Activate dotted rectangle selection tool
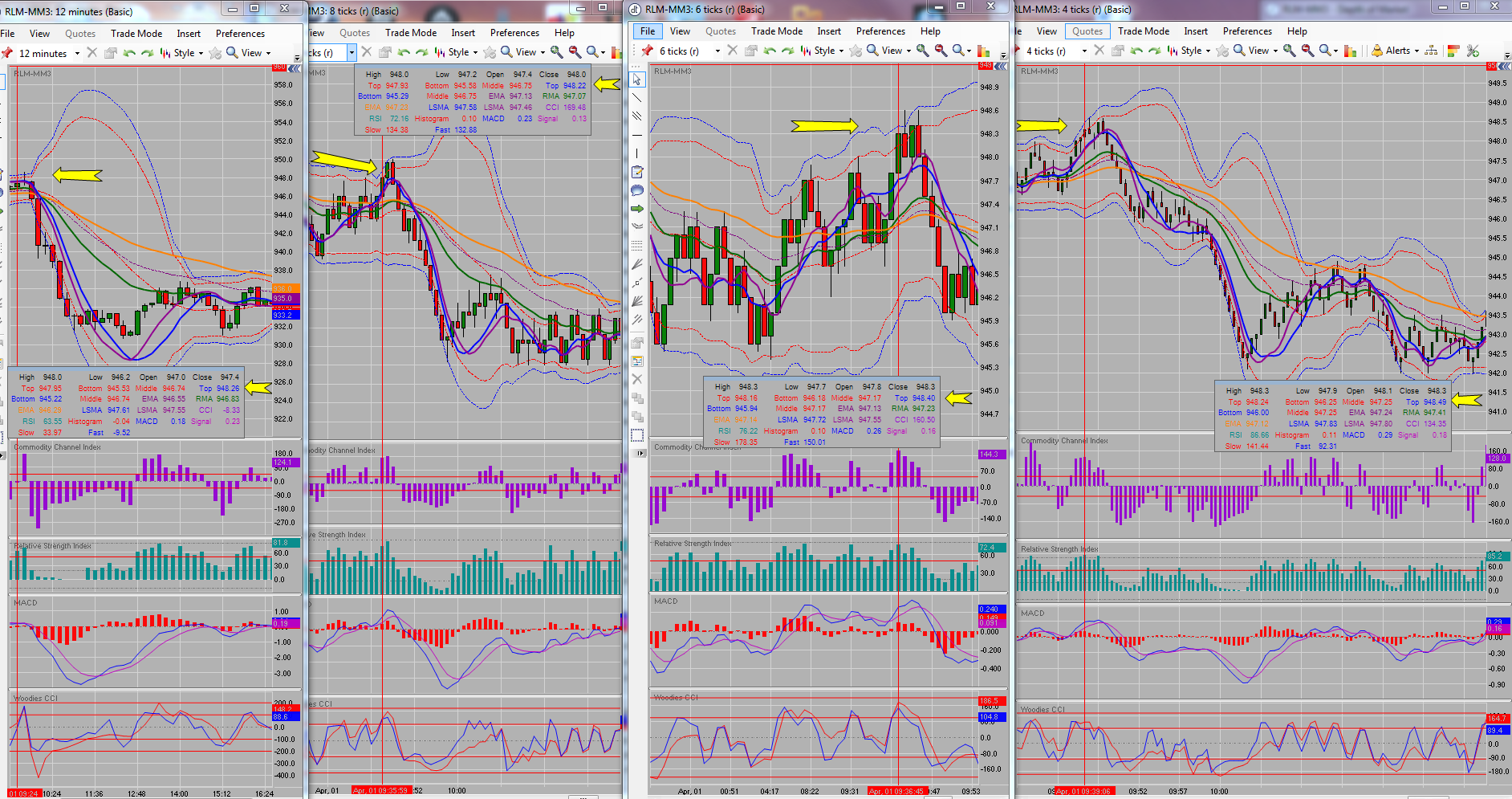Viewport: 1512px width, 799px height. coord(637,434)
